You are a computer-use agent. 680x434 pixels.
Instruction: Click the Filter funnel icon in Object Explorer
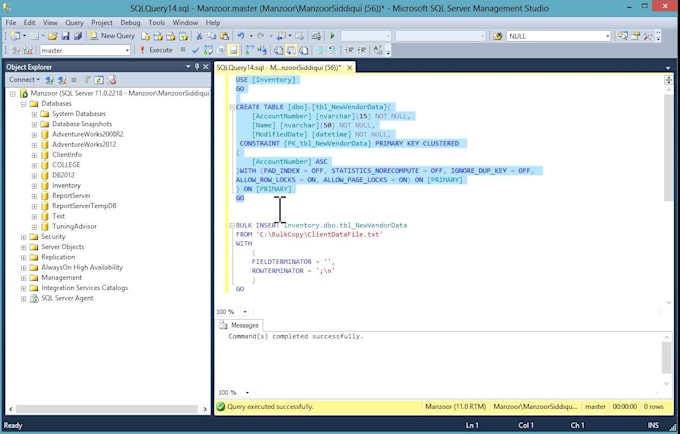(87, 80)
